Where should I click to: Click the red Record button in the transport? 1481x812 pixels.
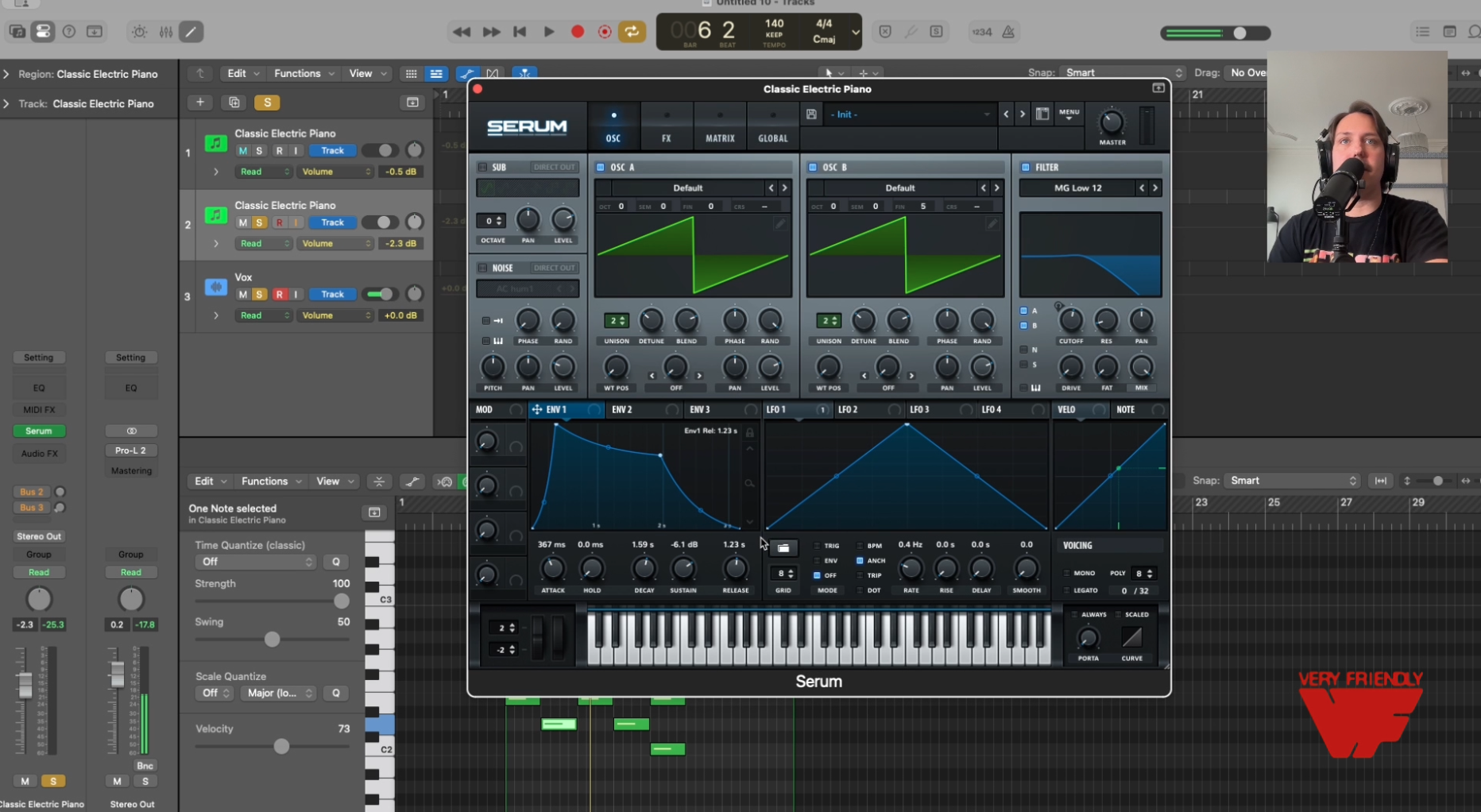(578, 32)
